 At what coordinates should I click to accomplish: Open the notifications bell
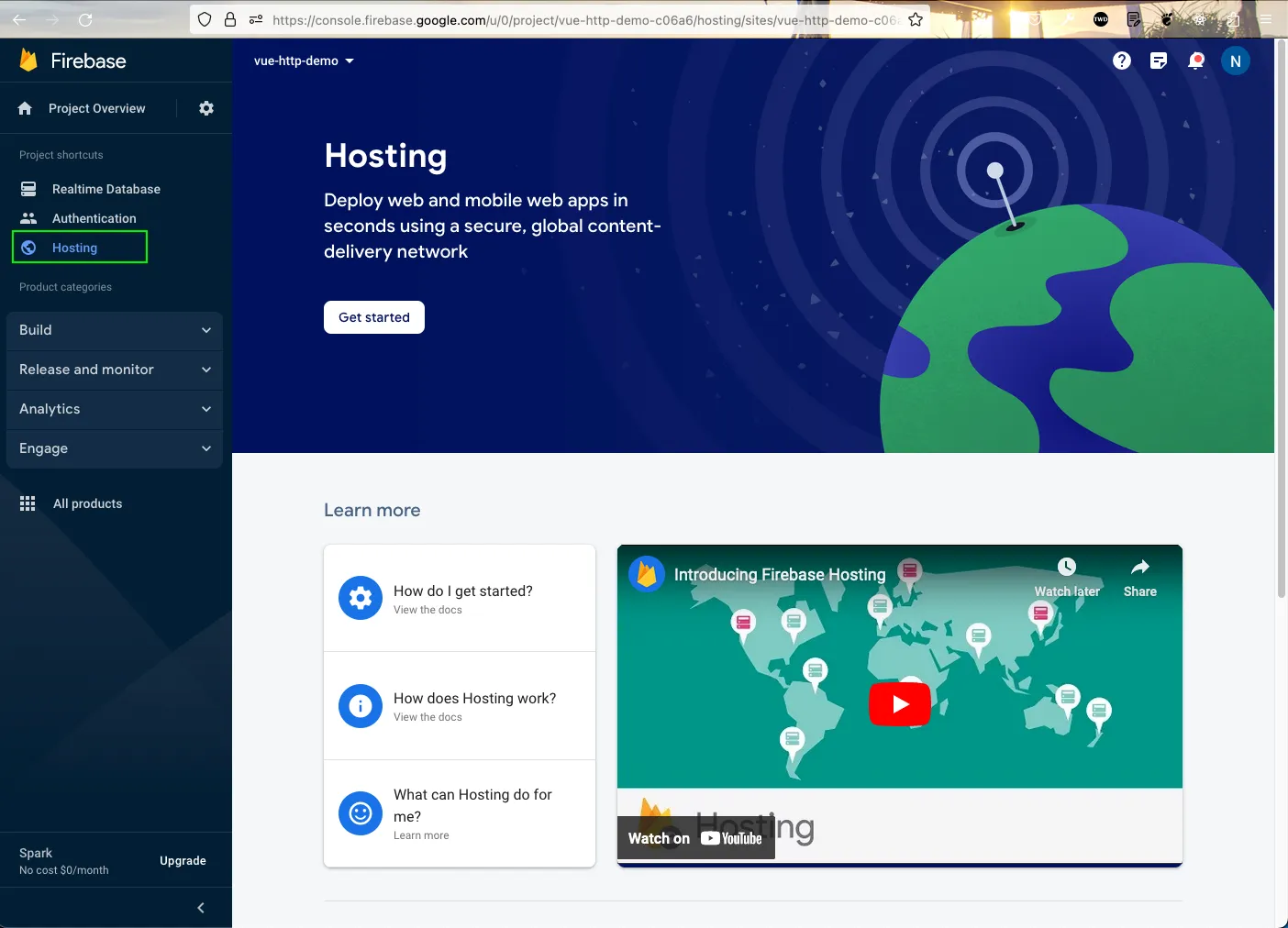[1195, 61]
